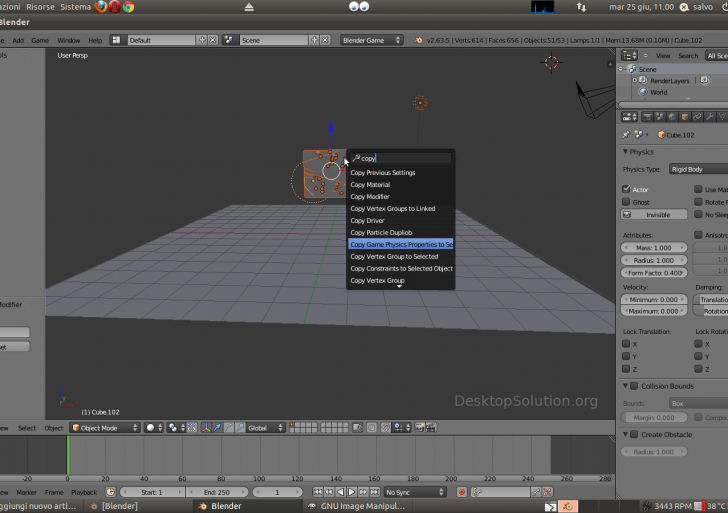Click the Object constraints properties tab icon

tap(697, 117)
